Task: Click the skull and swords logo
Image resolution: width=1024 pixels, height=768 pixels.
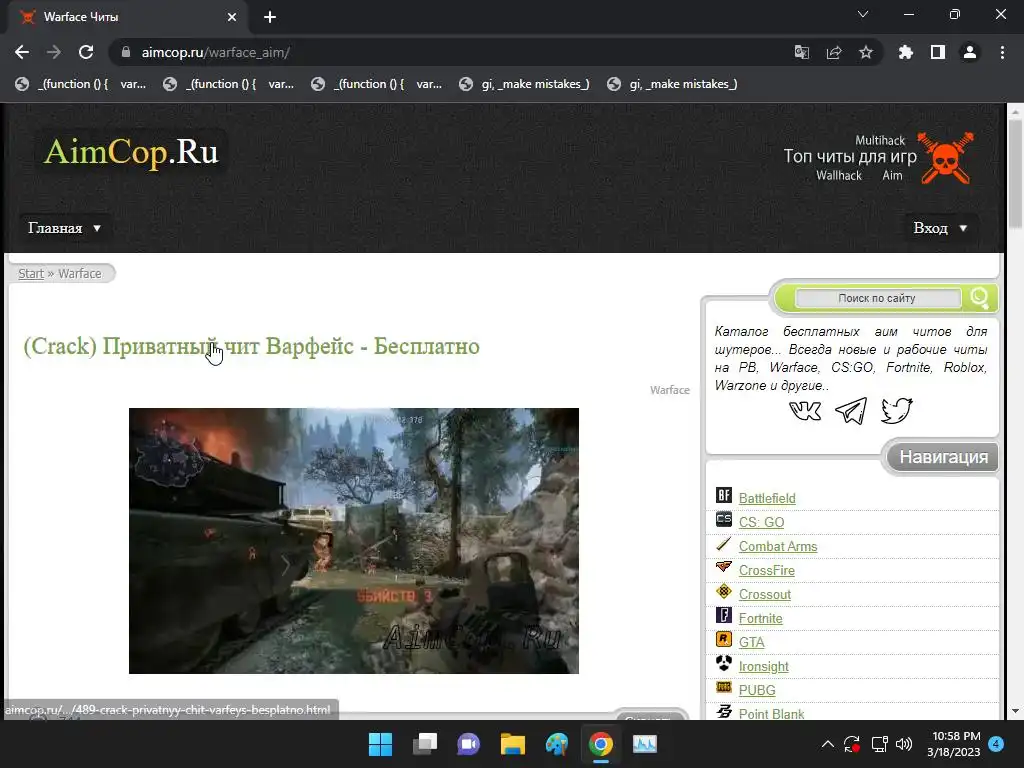Action: 945,158
